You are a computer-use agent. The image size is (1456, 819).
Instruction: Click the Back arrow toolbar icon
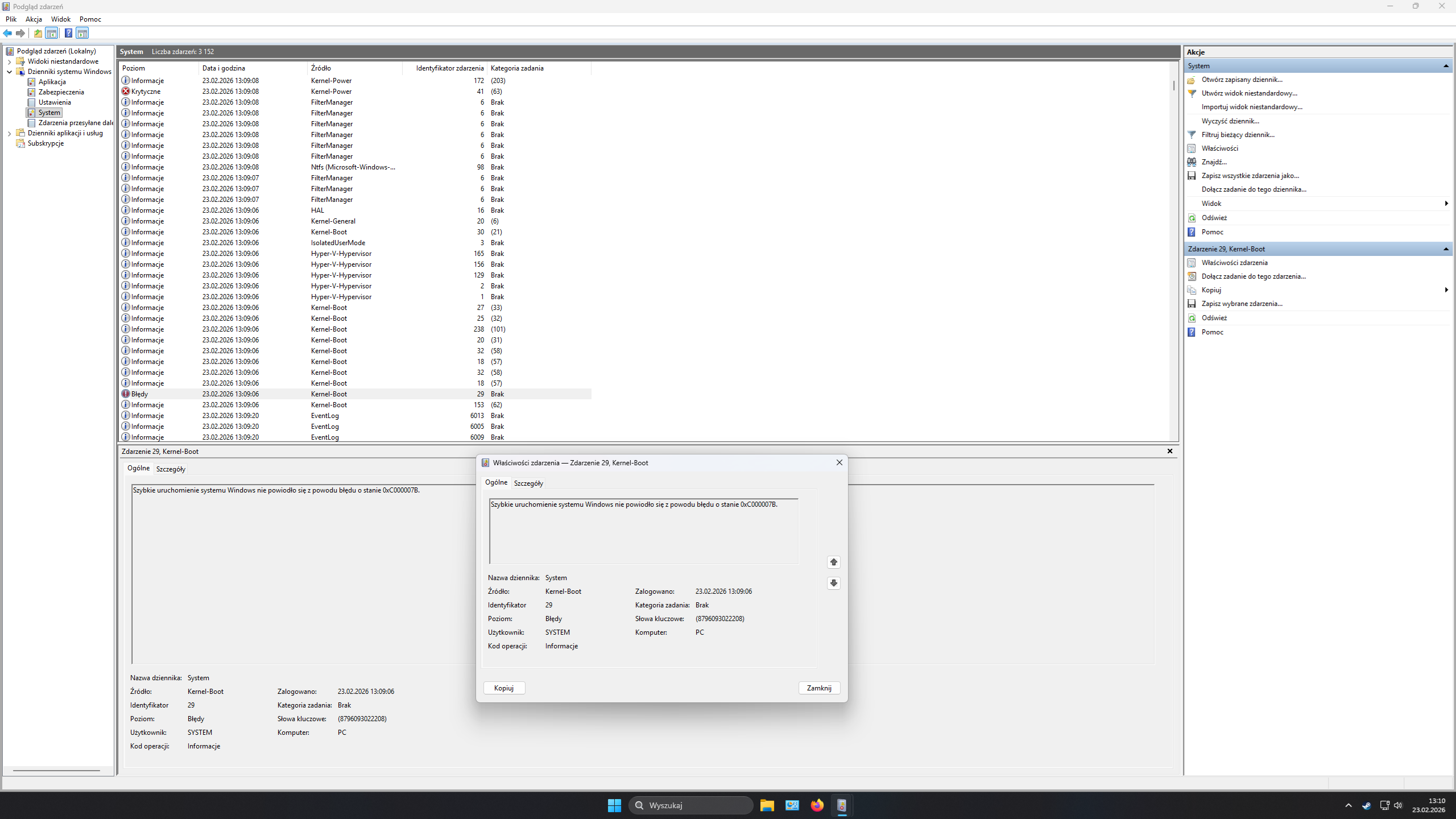pos(7,33)
